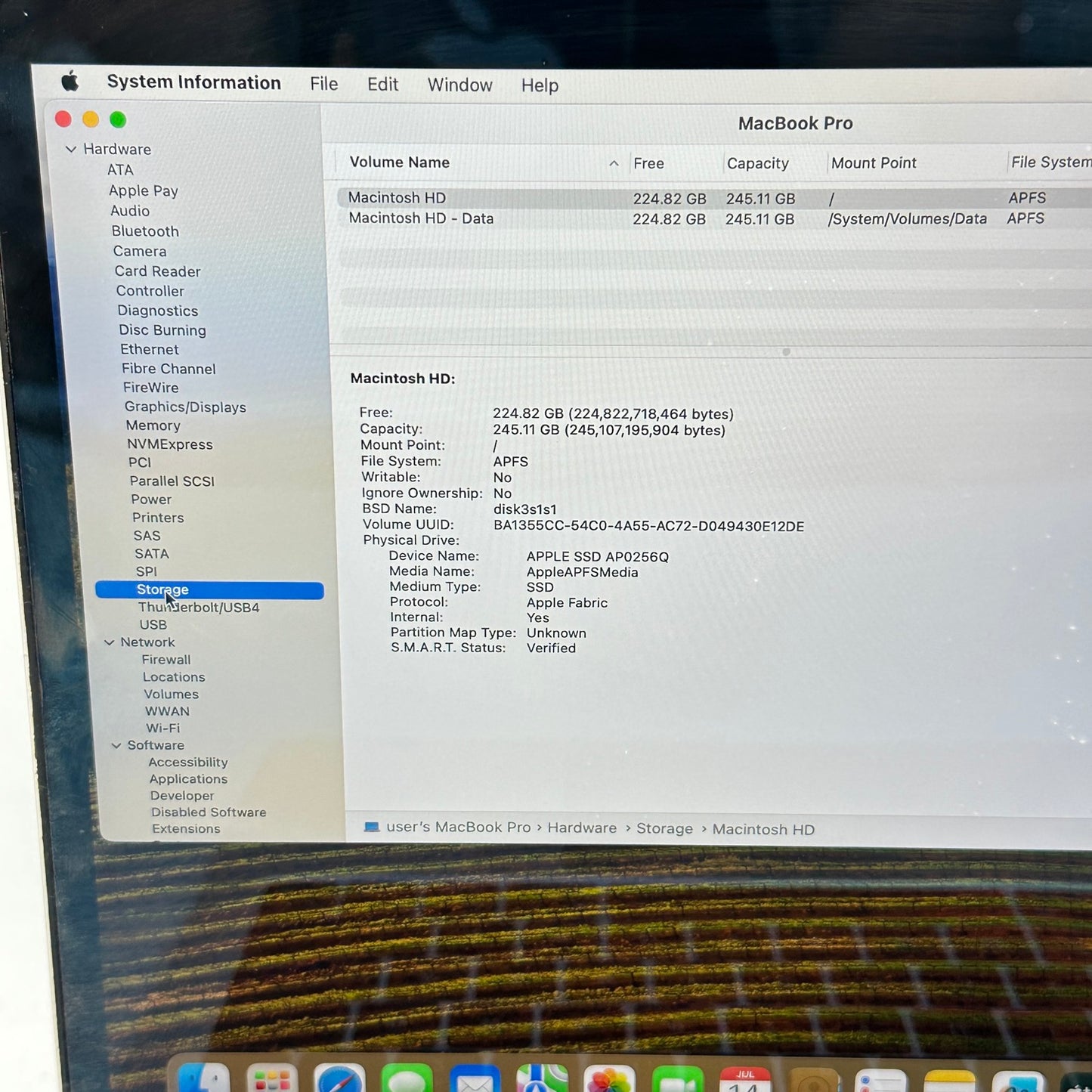
Task: Collapse the Hardware section
Action: [71, 149]
